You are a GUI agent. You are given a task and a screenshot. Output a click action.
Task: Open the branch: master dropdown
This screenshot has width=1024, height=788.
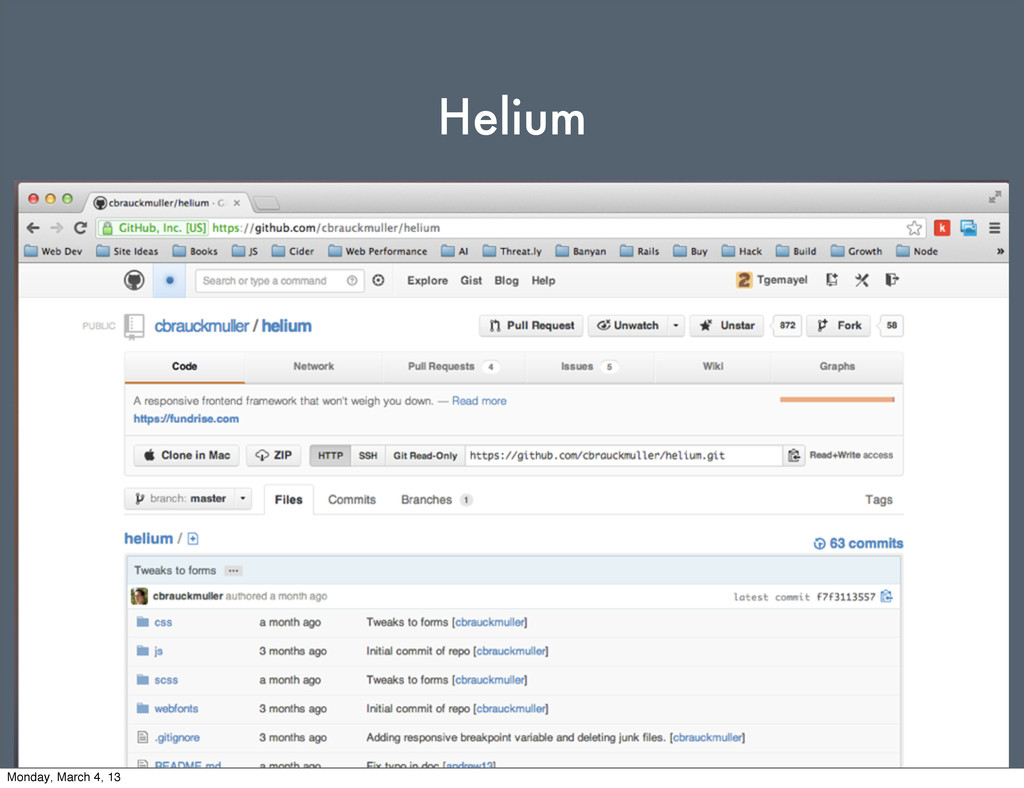point(188,498)
